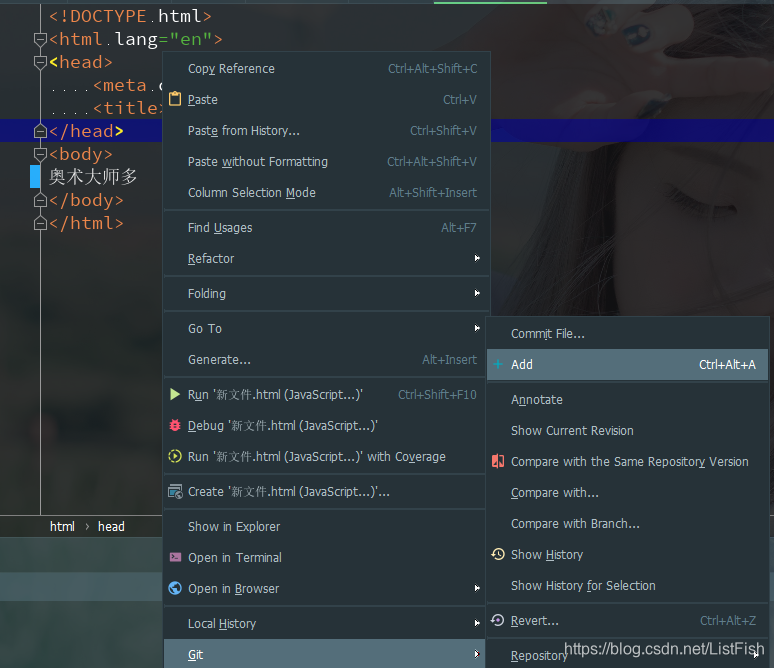Choose Commit File in Git submenu
Viewport: 774px width, 668px height.
point(627,334)
